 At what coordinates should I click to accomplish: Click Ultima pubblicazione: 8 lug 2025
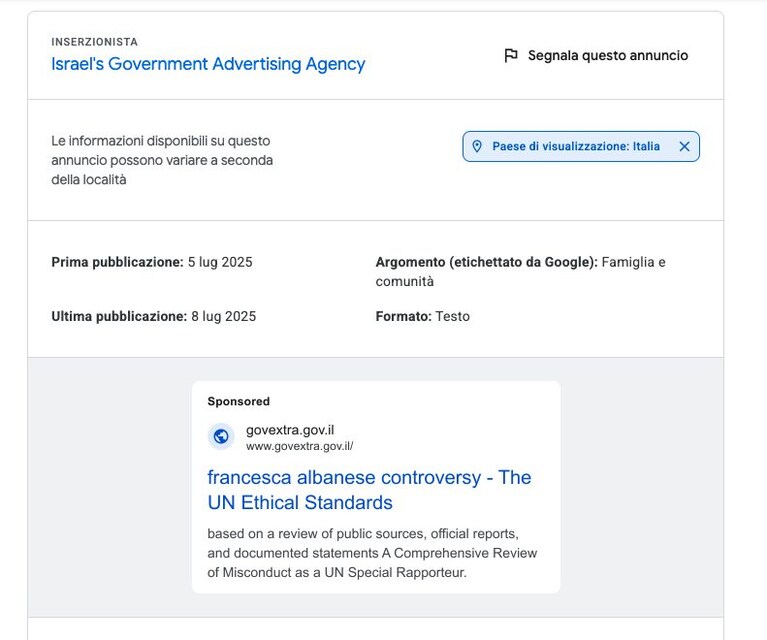pos(154,317)
